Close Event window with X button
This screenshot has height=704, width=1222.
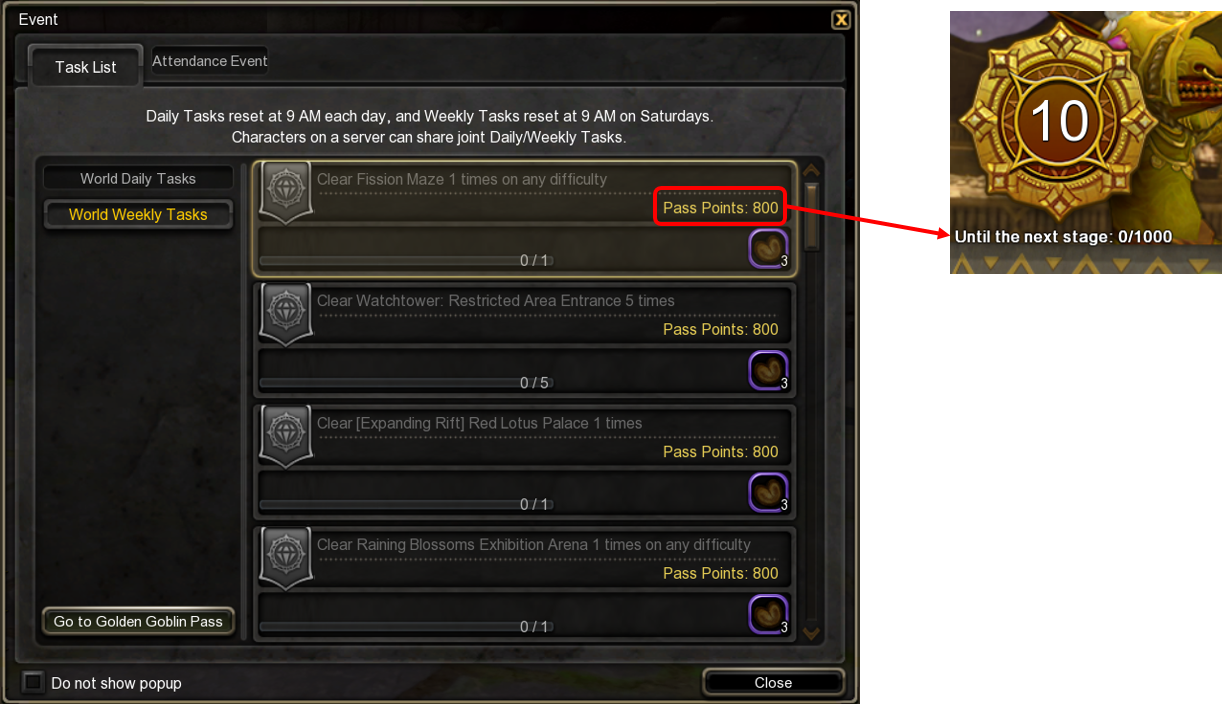pyautogui.click(x=841, y=19)
